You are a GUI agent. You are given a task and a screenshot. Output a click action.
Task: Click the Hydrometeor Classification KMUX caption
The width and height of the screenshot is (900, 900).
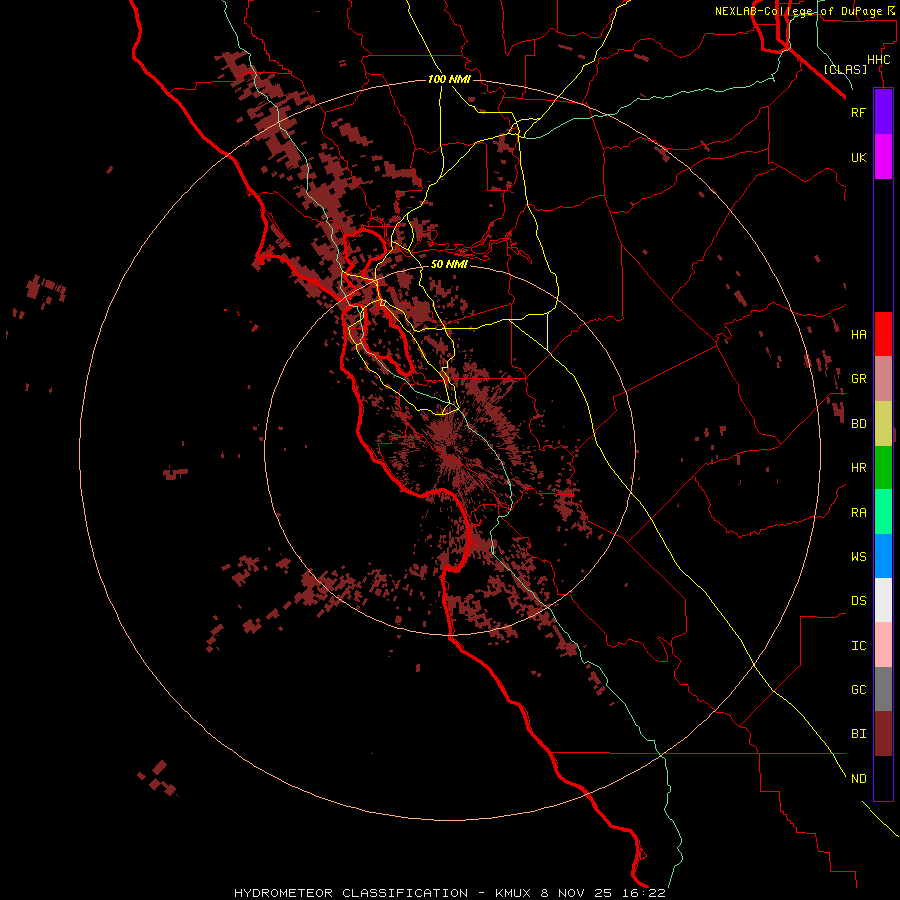[x=449, y=893]
